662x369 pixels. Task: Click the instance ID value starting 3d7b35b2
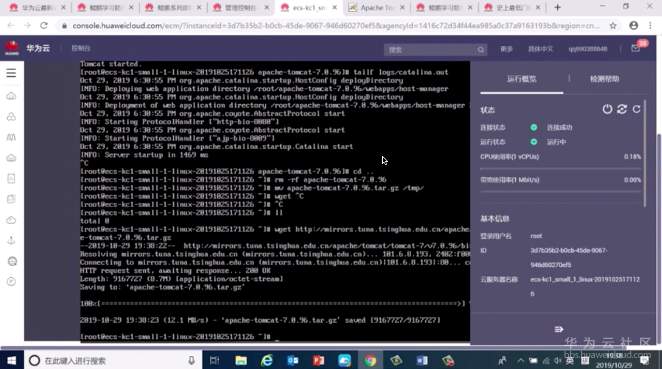coord(569,258)
